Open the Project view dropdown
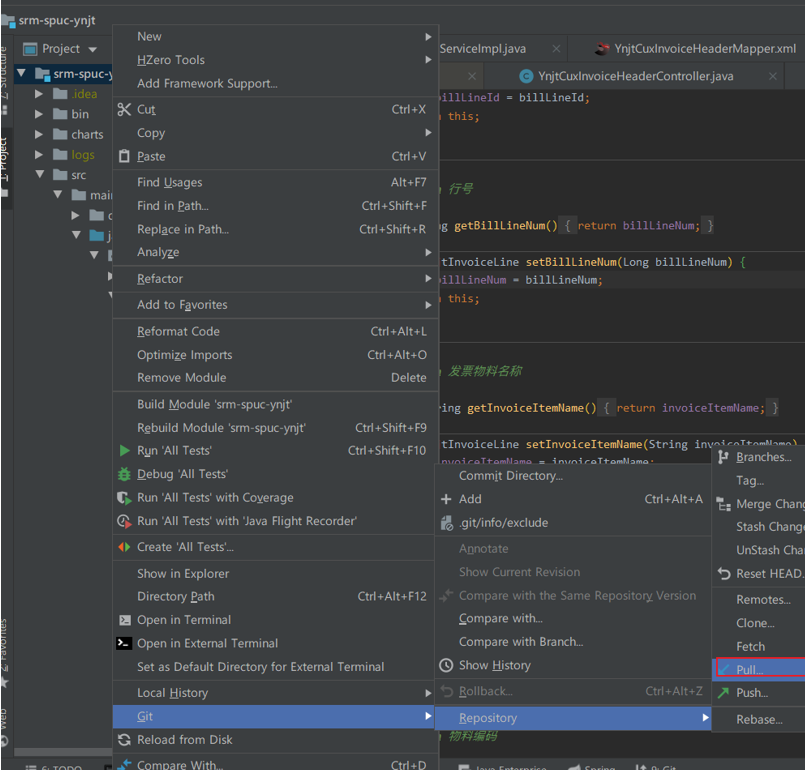This screenshot has height=770, width=805. [93, 49]
